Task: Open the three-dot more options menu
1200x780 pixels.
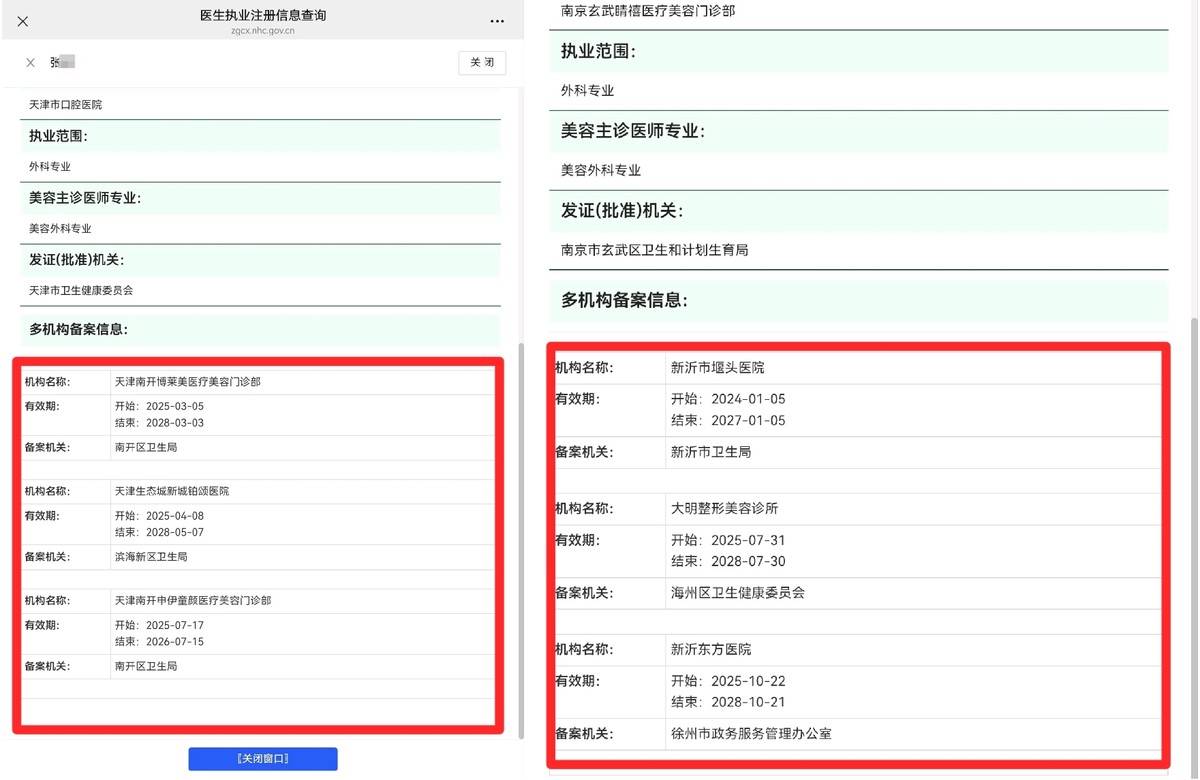Action: 497,21
